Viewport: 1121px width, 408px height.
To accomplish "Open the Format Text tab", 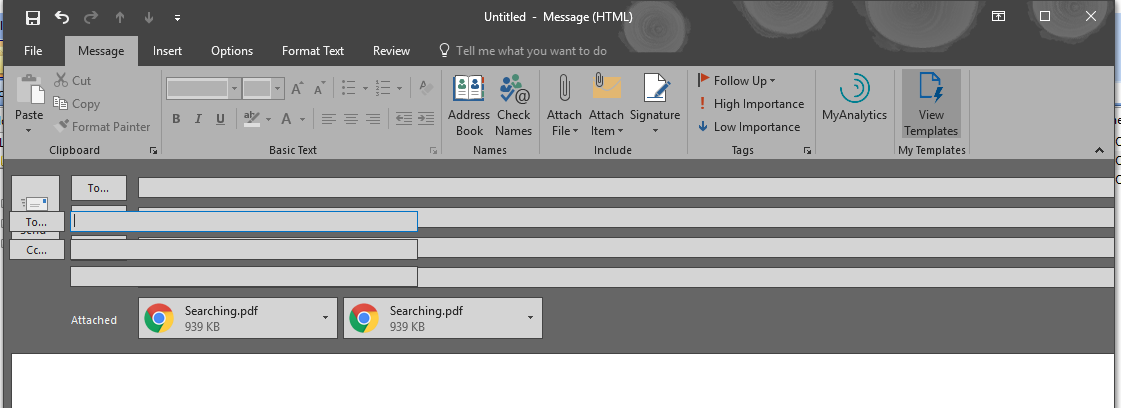I will point(312,51).
